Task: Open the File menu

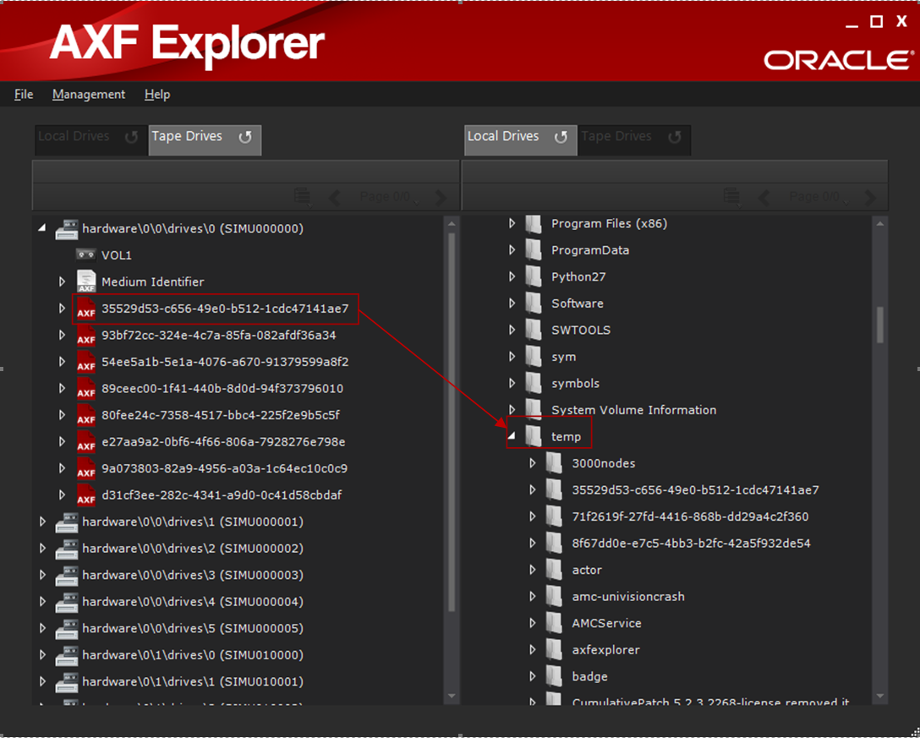Action: (x=23, y=94)
